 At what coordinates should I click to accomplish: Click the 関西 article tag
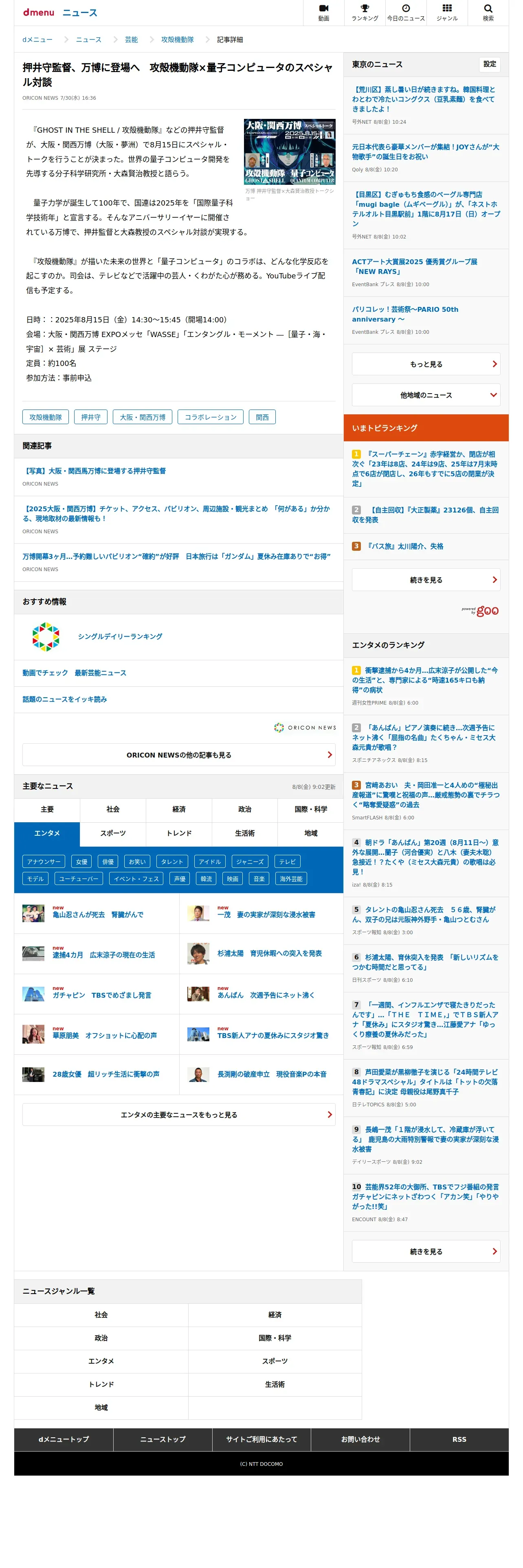pyautogui.click(x=262, y=417)
